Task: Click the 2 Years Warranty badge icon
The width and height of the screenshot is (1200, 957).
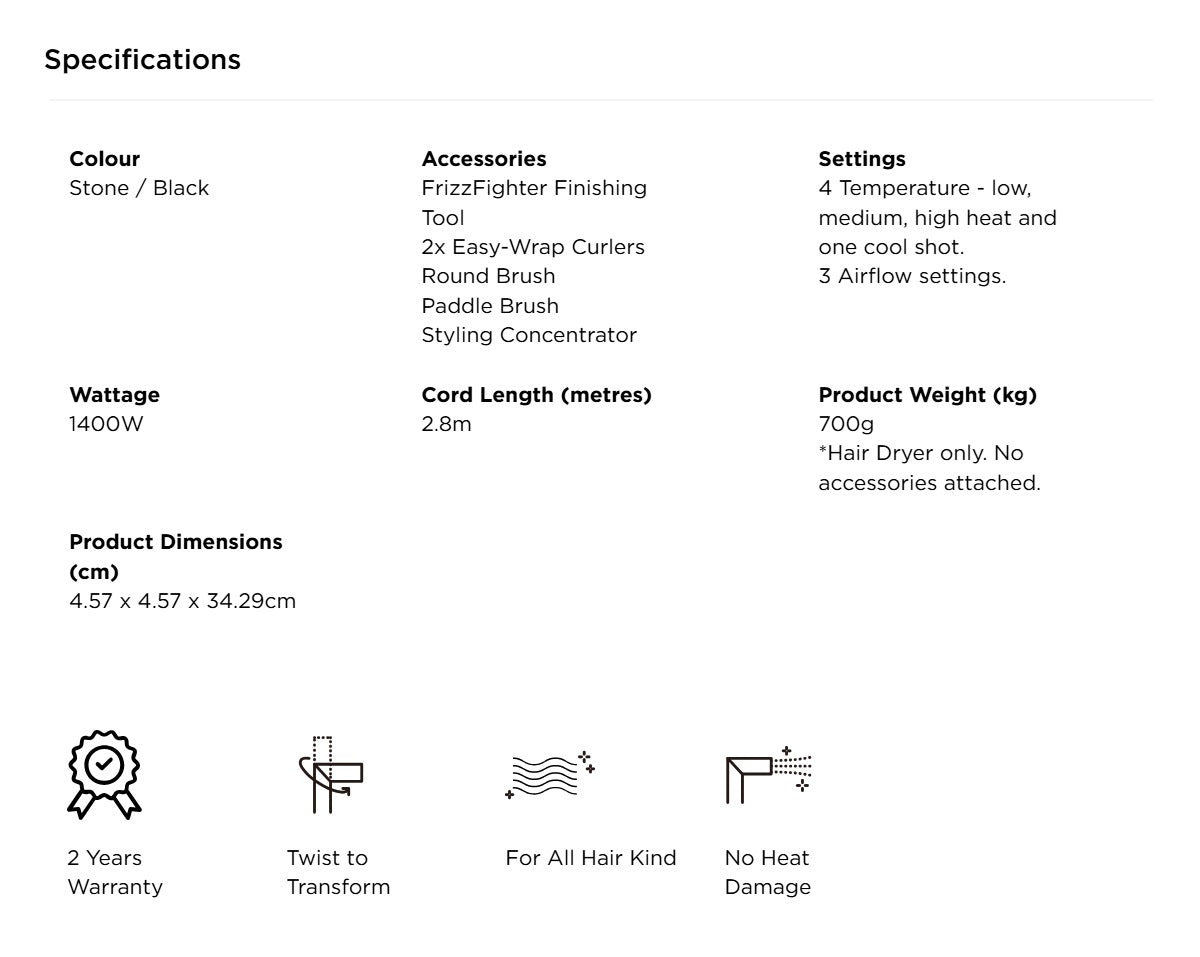Action: pos(104,773)
